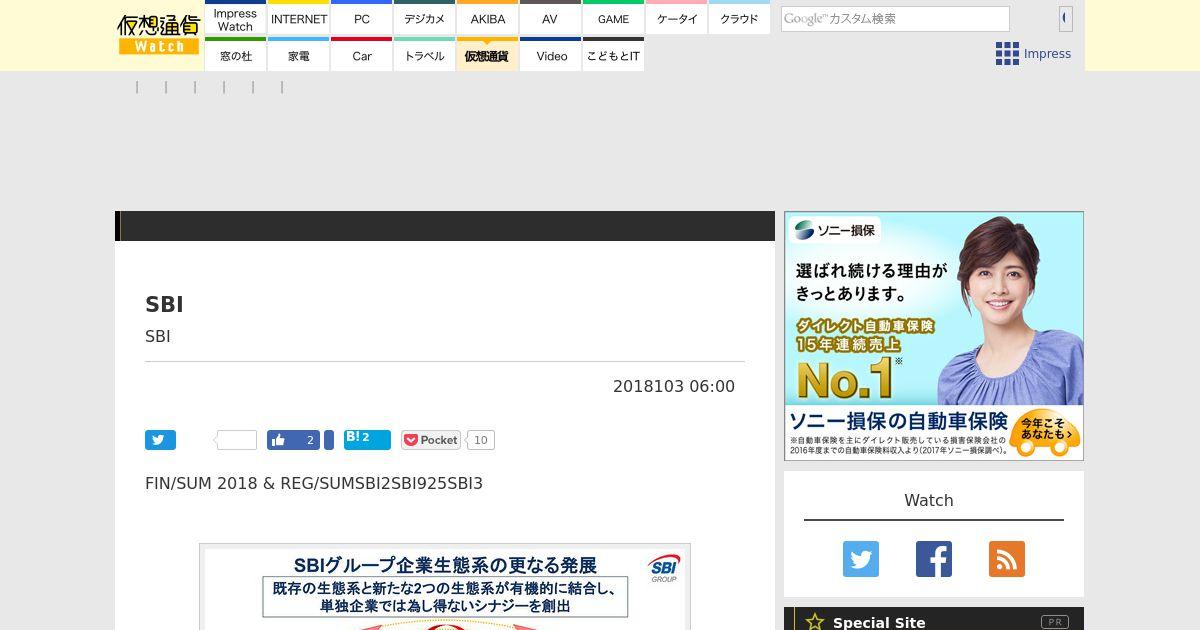Share the article on Twitter

pos(160,440)
